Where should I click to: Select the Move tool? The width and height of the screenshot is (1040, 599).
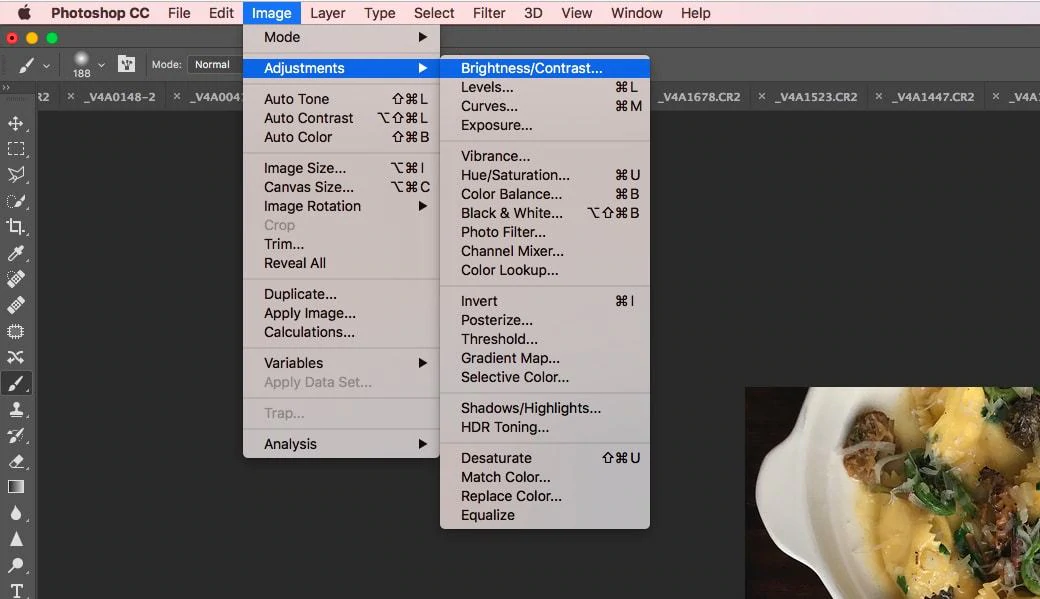(16, 123)
